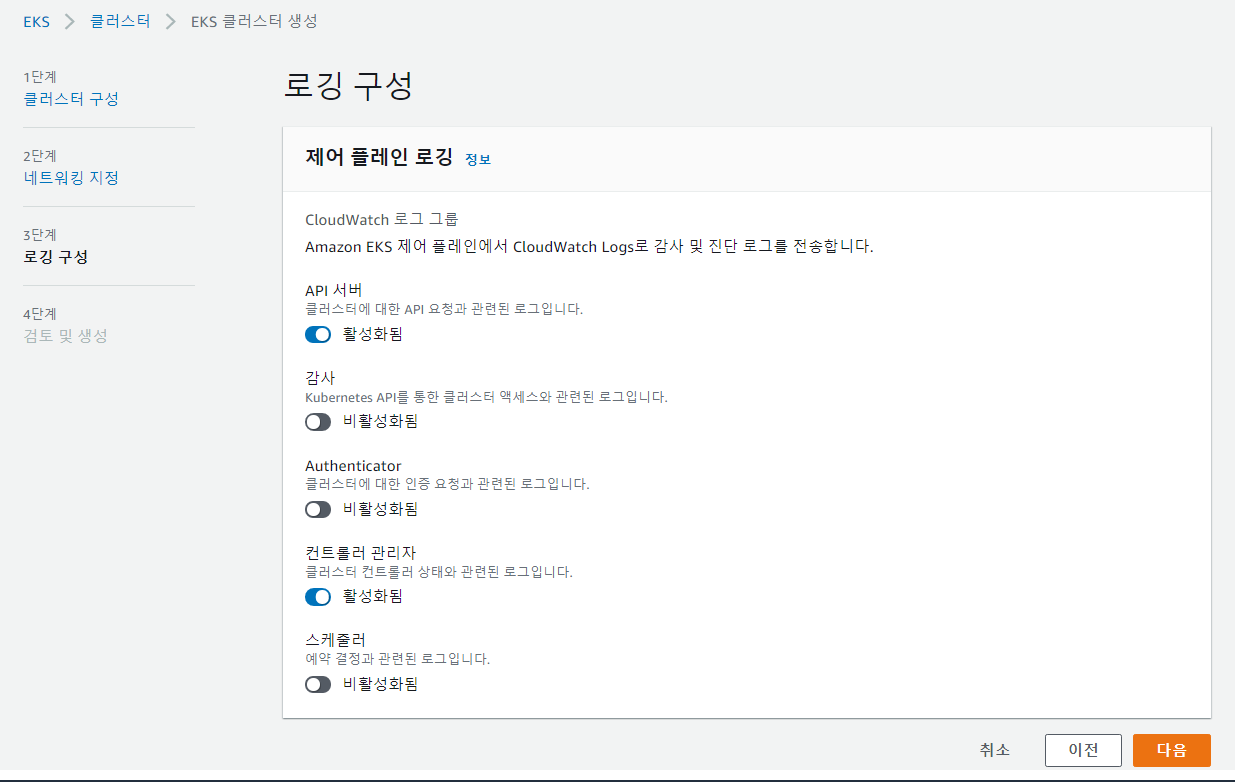This screenshot has height=782, width=1235.
Task: Click the CloudWatch 로그 그룹 label
Action: pyautogui.click(x=381, y=219)
